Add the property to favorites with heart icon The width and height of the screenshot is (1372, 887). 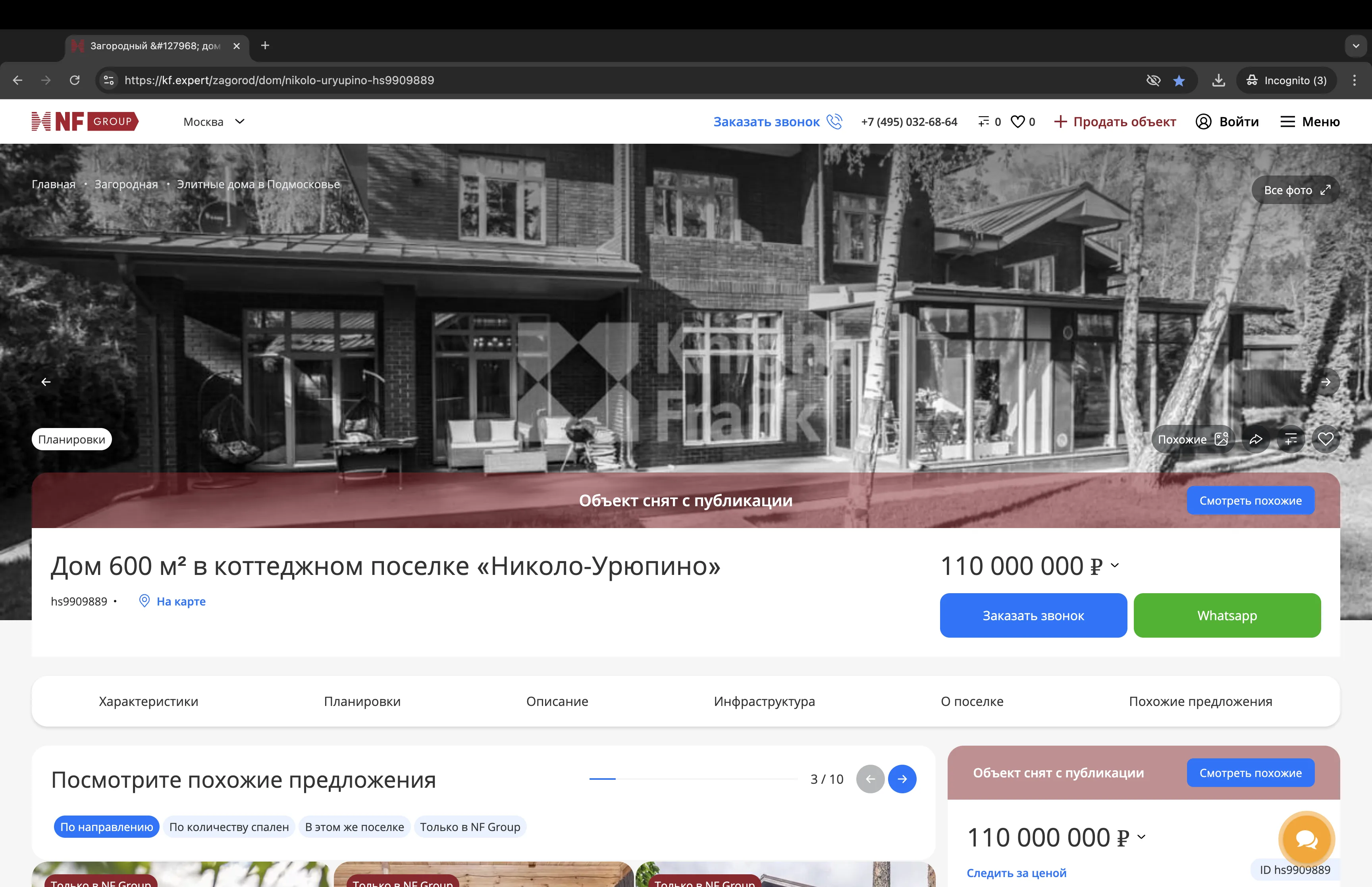[x=1326, y=439]
